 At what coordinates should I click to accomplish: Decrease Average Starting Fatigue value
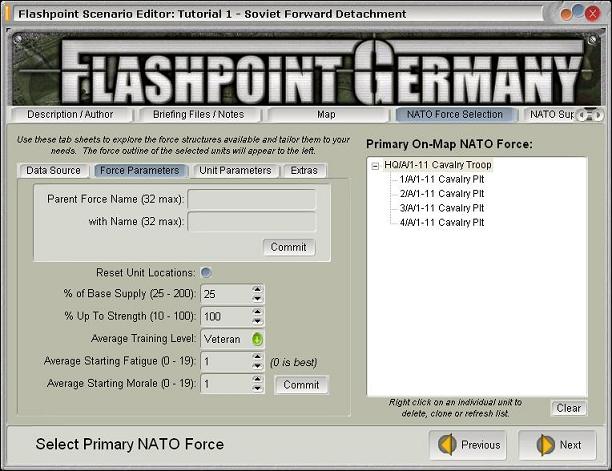pyautogui.click(x=257, y=366)
